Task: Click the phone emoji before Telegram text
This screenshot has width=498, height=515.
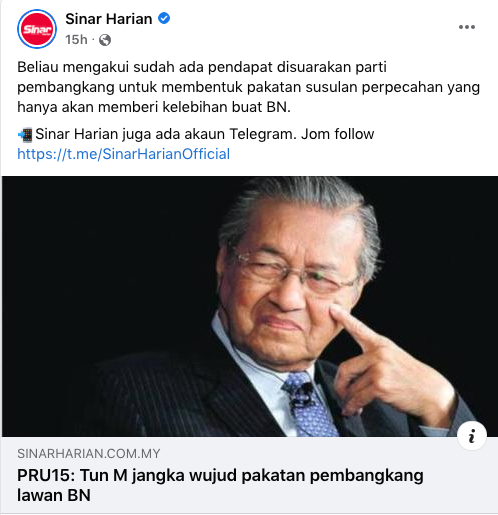Action: tap(25, 135)
